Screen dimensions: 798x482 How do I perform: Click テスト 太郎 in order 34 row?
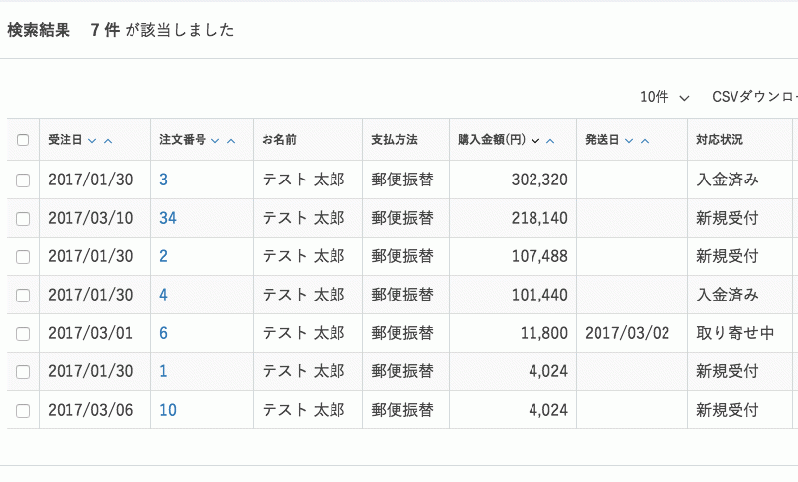point(303,218)
